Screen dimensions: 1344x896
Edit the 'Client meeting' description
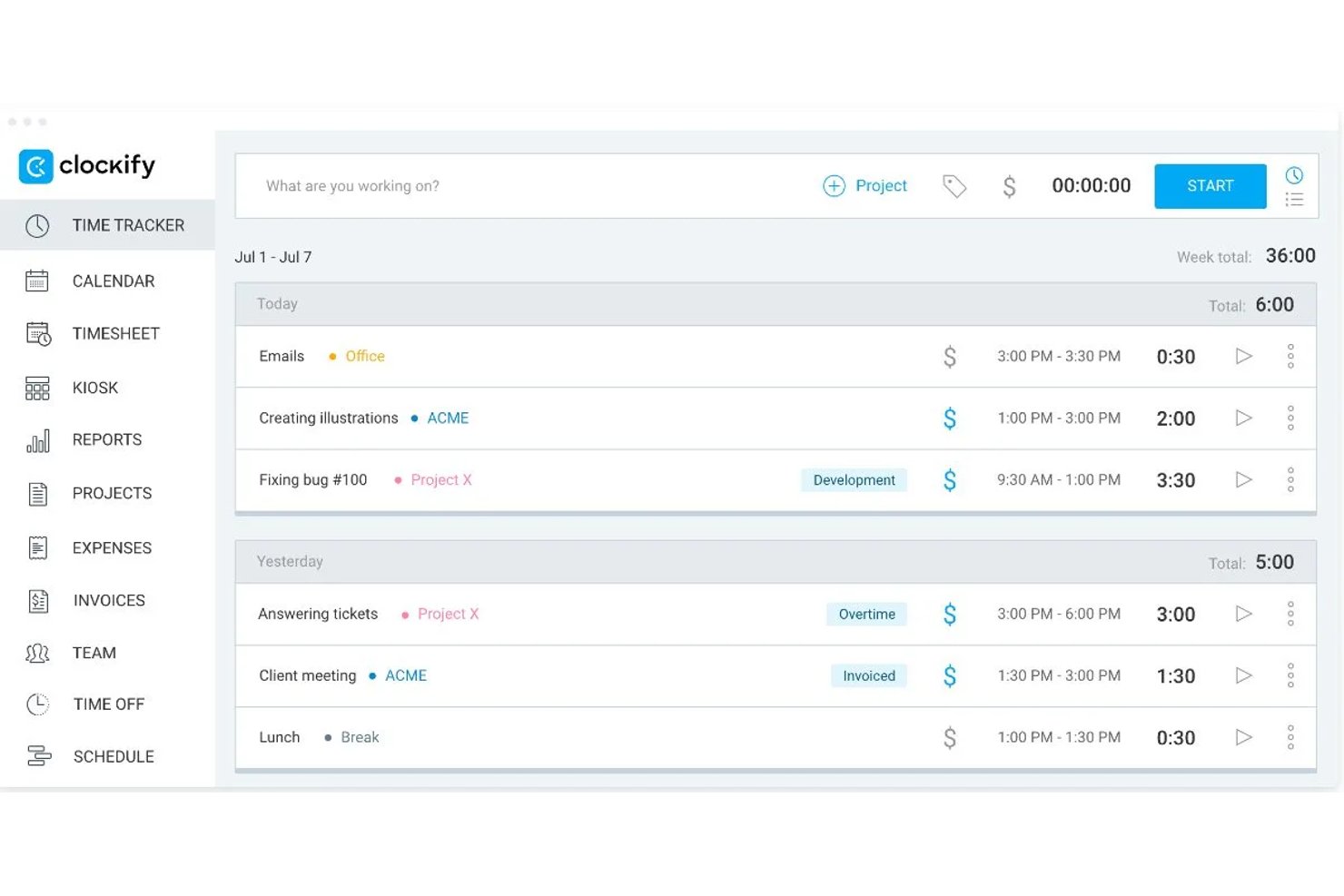click(308, 676)
